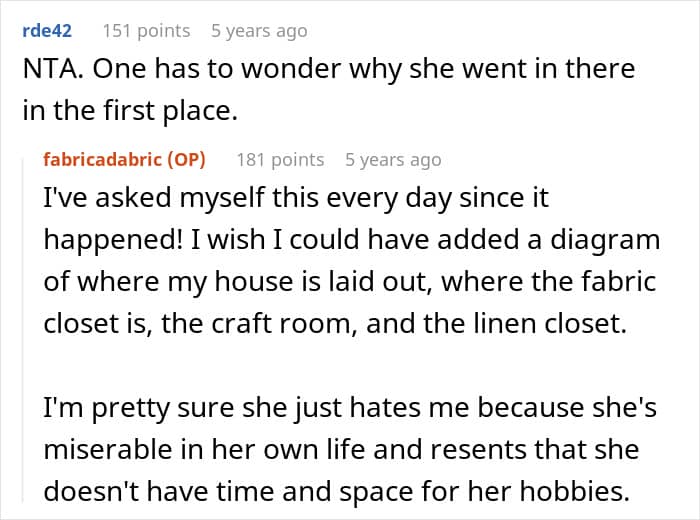This screenshot has height=520, width=700.
Task: Open the timestamp on fabricadabric's reply
Action: pos(393,159)
